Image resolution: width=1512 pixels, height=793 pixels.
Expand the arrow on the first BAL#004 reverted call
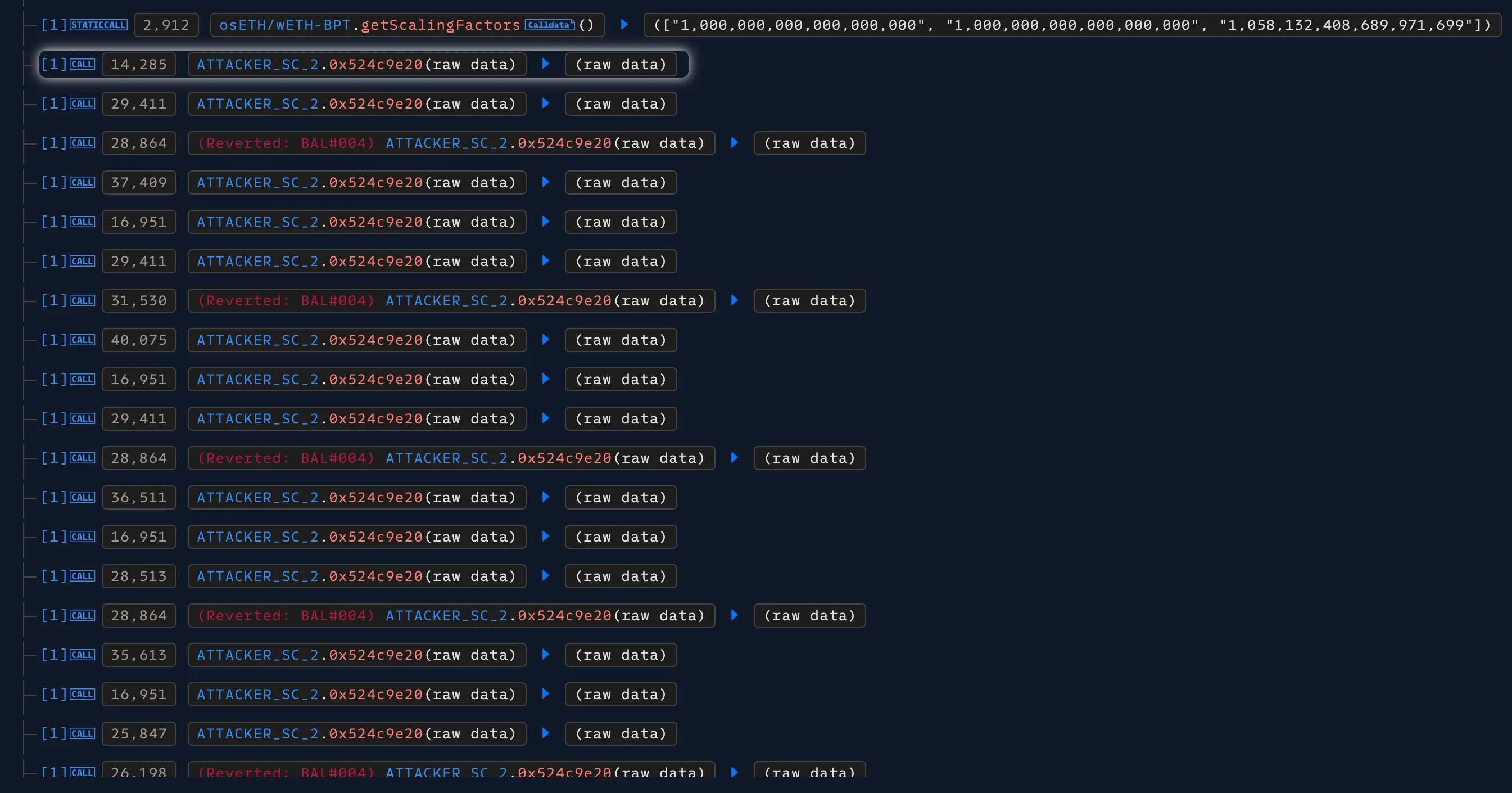[x=734, y=143]
